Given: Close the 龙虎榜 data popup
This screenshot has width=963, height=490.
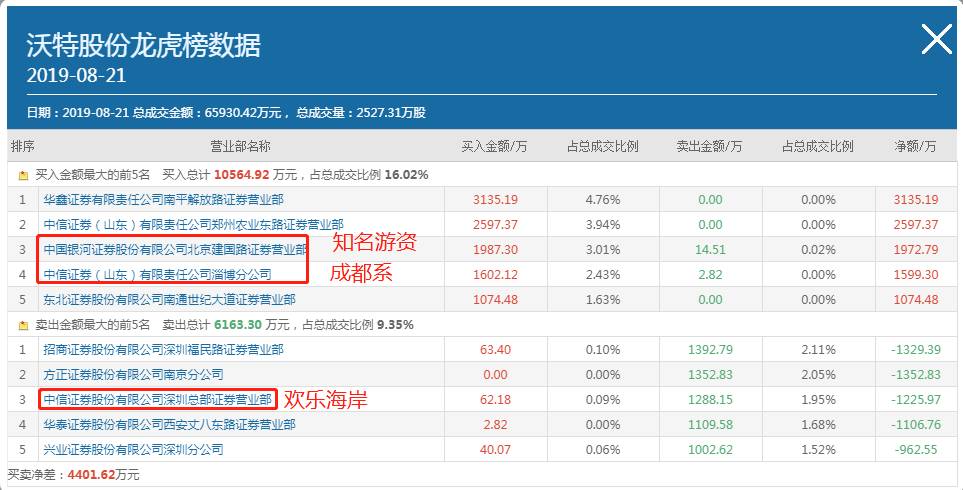Looking at the screenshot, I should point(936,39).
